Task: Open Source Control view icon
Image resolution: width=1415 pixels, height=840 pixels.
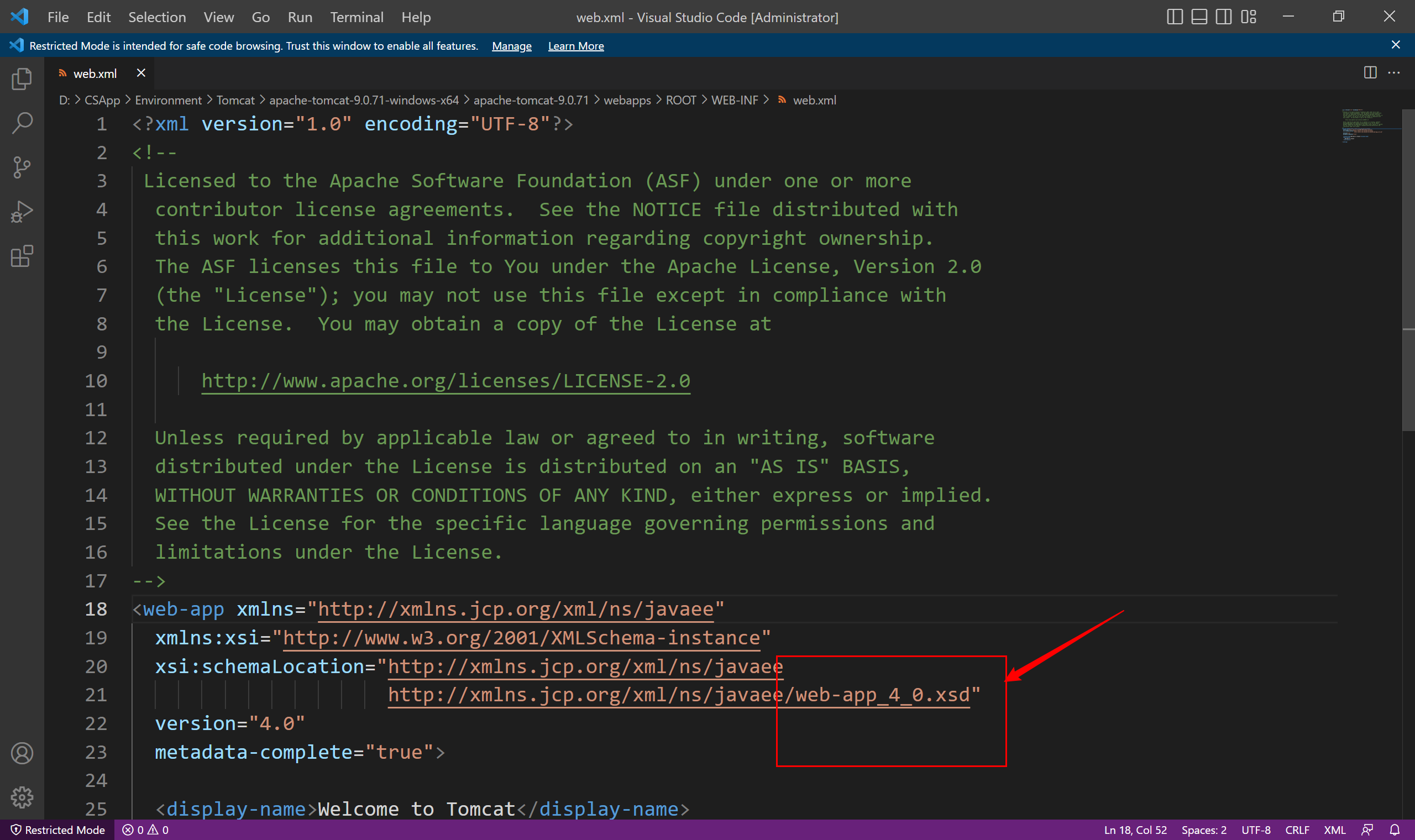Action: point(22,167)
